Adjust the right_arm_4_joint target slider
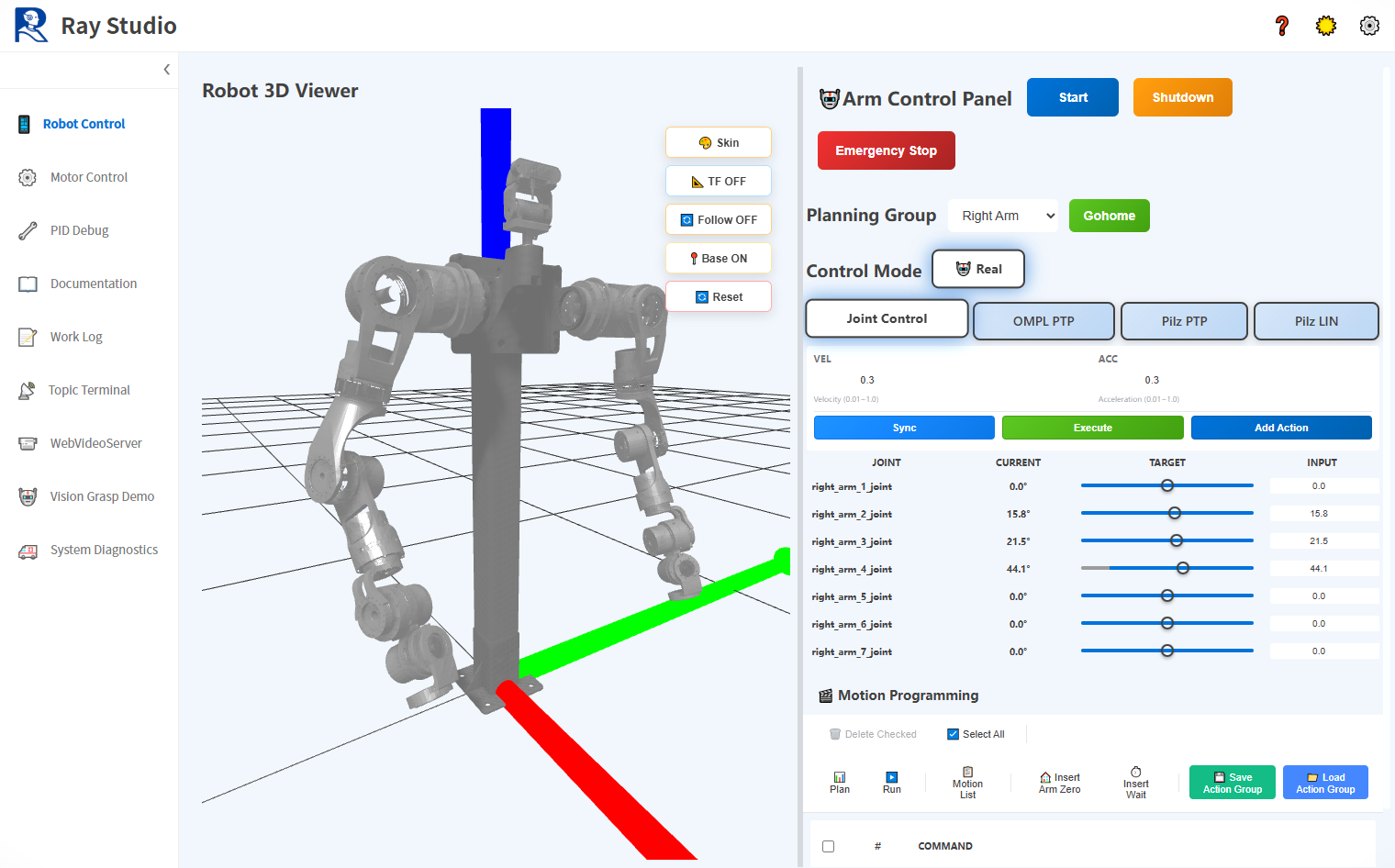 [1184, 568]
